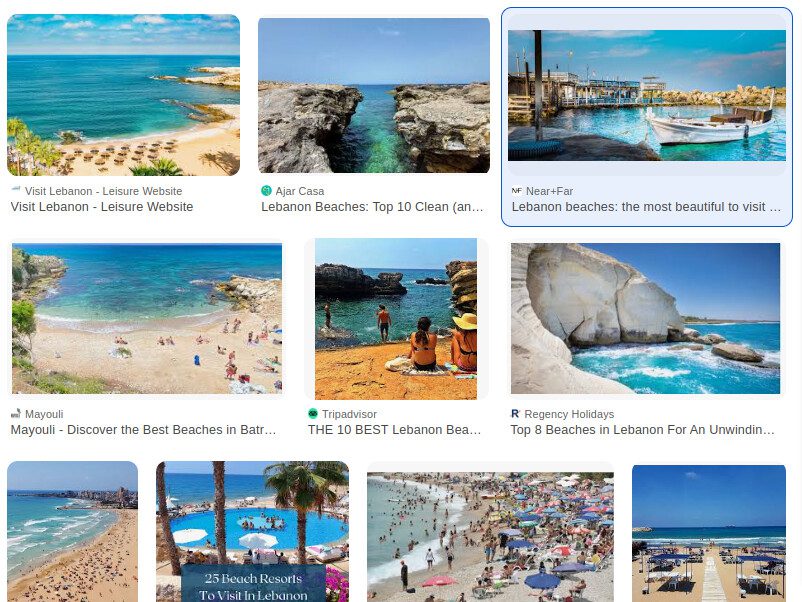Click the Tripadvisor owl favicon
Screen dimensions: 802x602
coord(313,414)
